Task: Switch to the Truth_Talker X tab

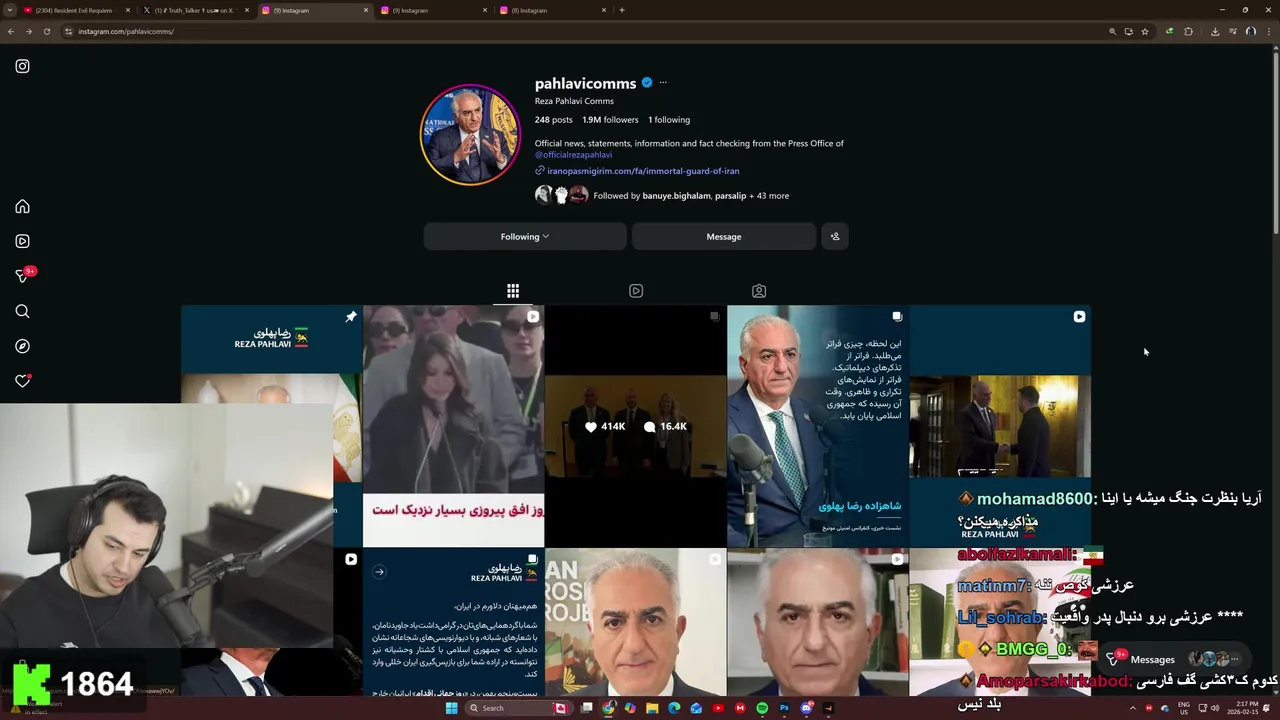Action: click(194, 10)
